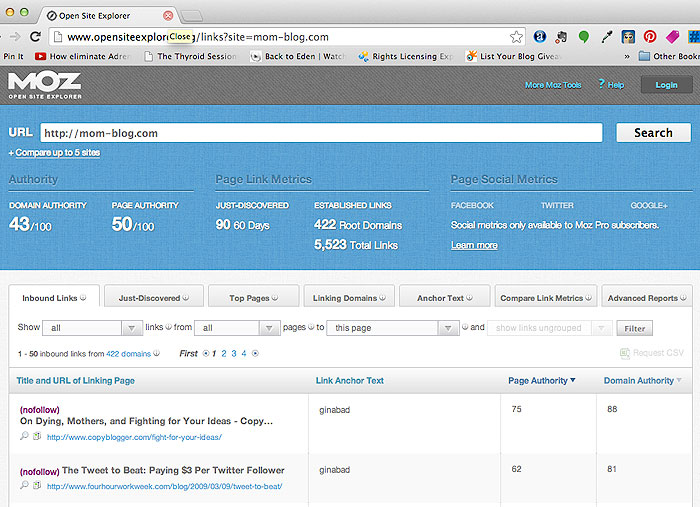Click 'On Dying, Mothers, and Fighting' title
The width and height of the screenshot is (700, 507).
pos(146,421)
